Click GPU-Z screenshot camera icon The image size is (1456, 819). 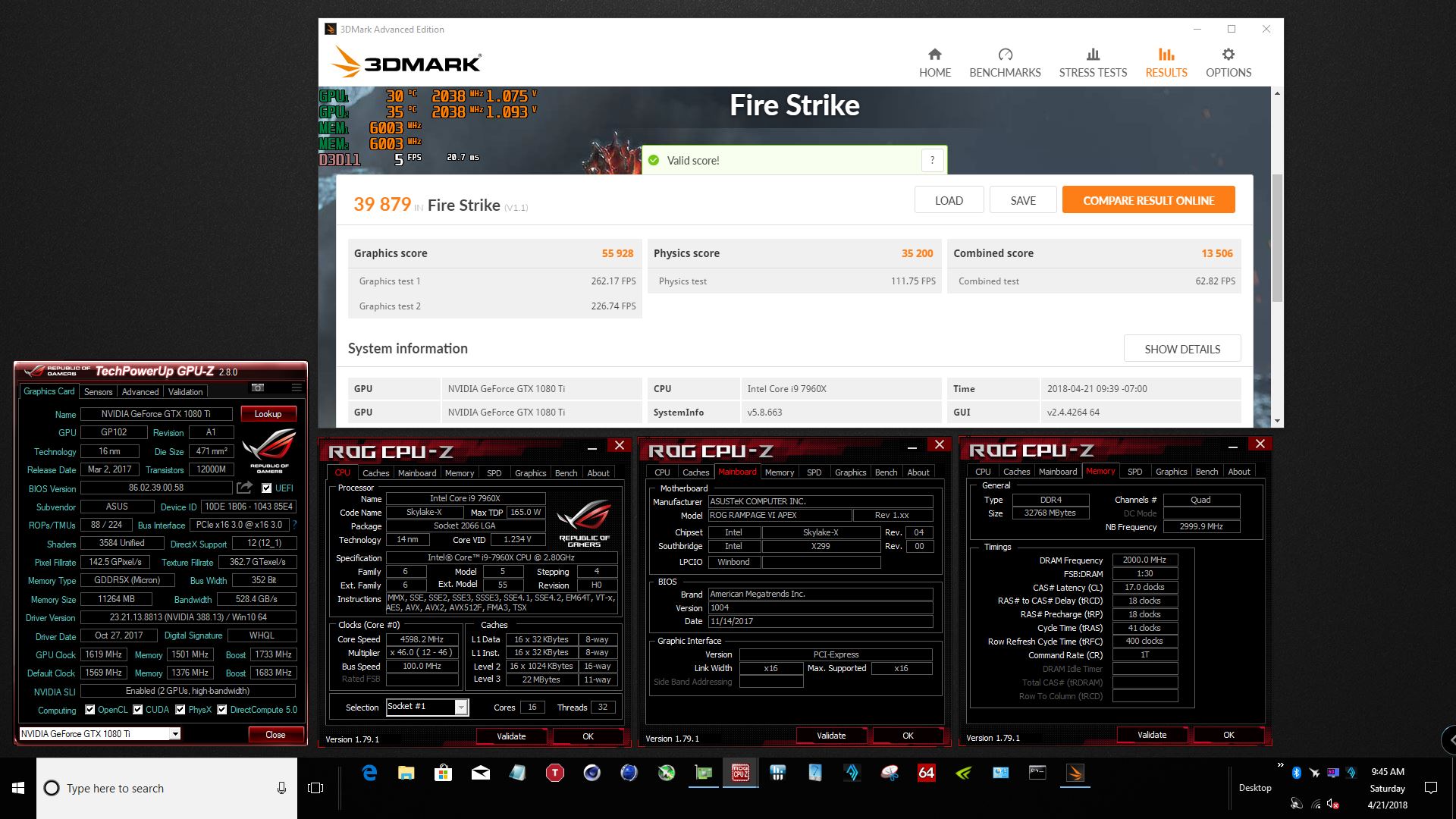click(x=258, y=388)
